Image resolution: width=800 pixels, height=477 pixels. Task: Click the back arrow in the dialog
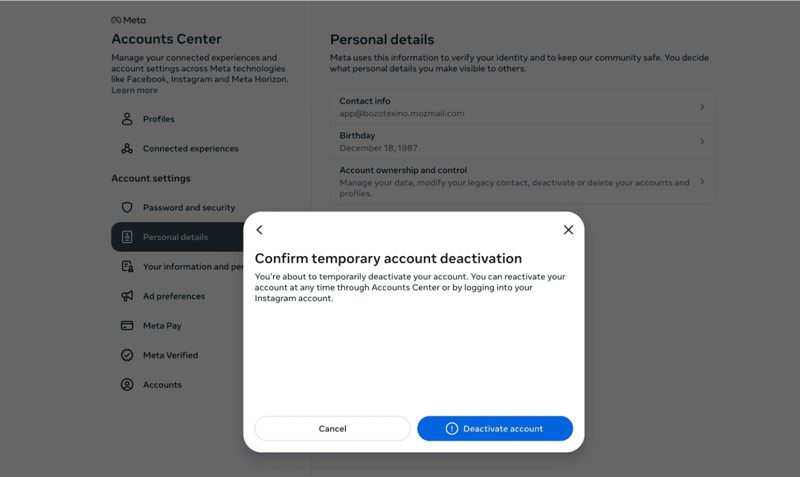click(x=259, y=230)
